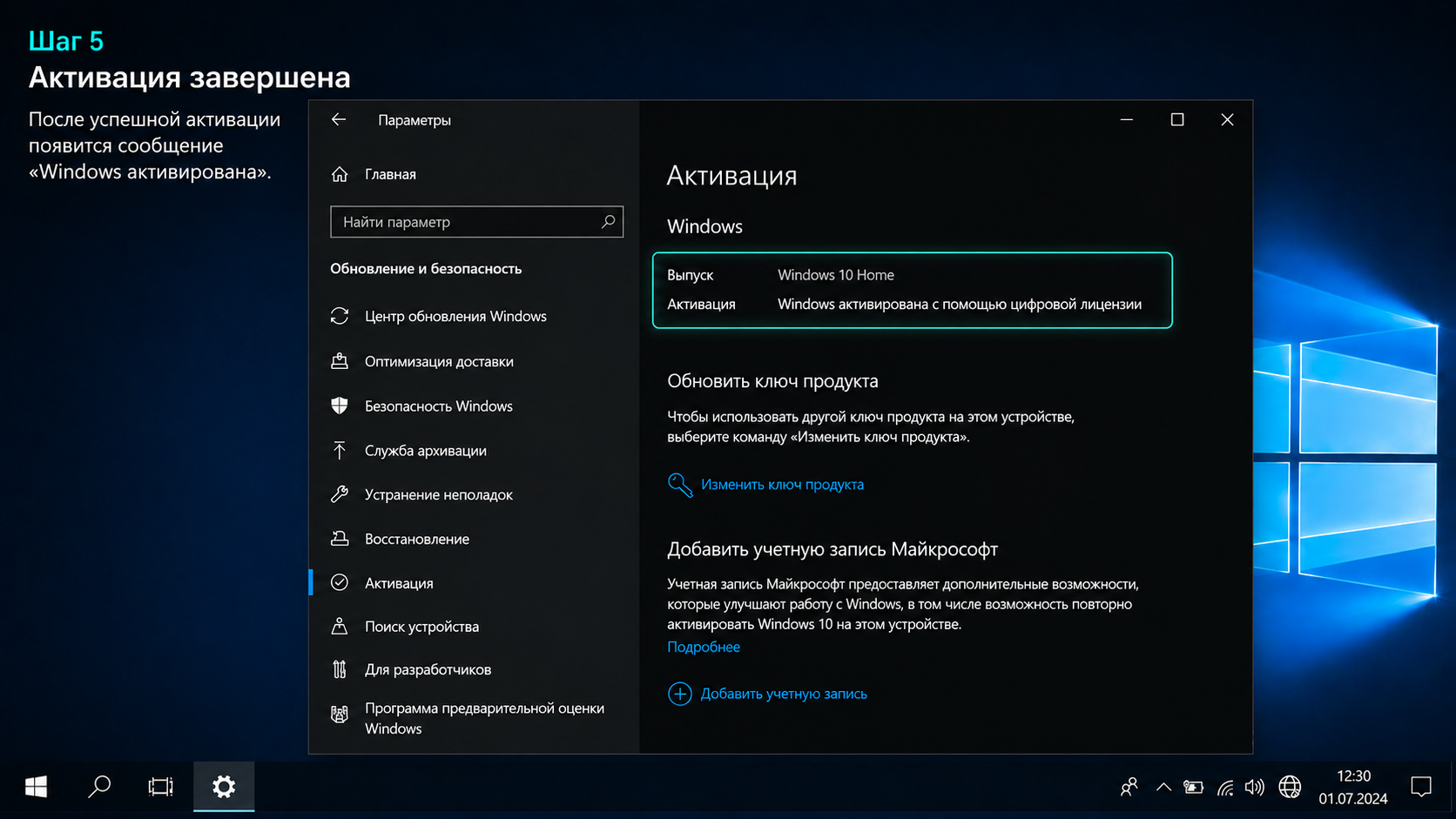Image resolution: width=1456 pixels, height=819 pixels.
Task: Click the checkmark circle activation icon
Action: (x=340, y=583)
